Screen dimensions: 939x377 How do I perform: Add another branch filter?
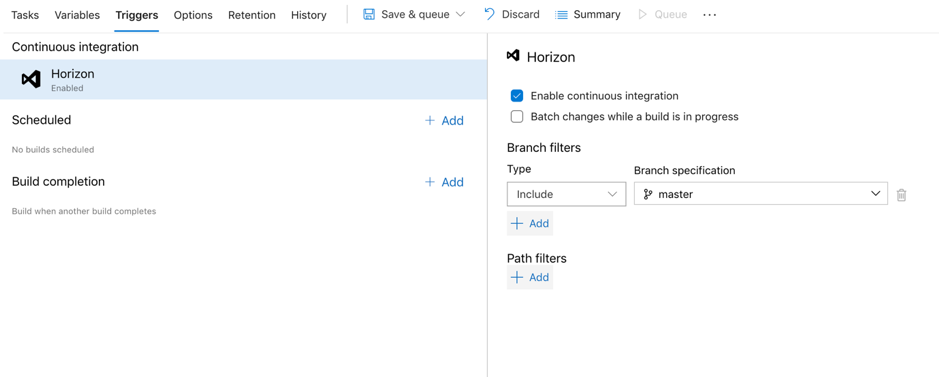(x=530, y=223)
